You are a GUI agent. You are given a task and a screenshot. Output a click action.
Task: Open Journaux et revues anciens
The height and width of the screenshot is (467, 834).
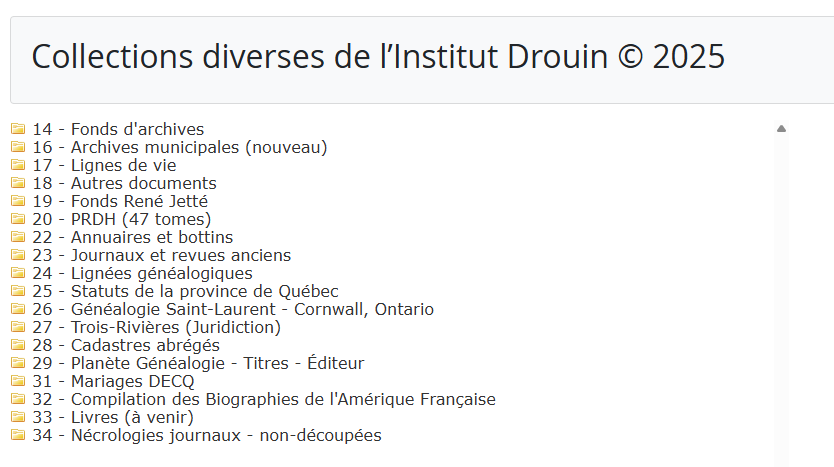pyautogui.click(x=161, y=255)
